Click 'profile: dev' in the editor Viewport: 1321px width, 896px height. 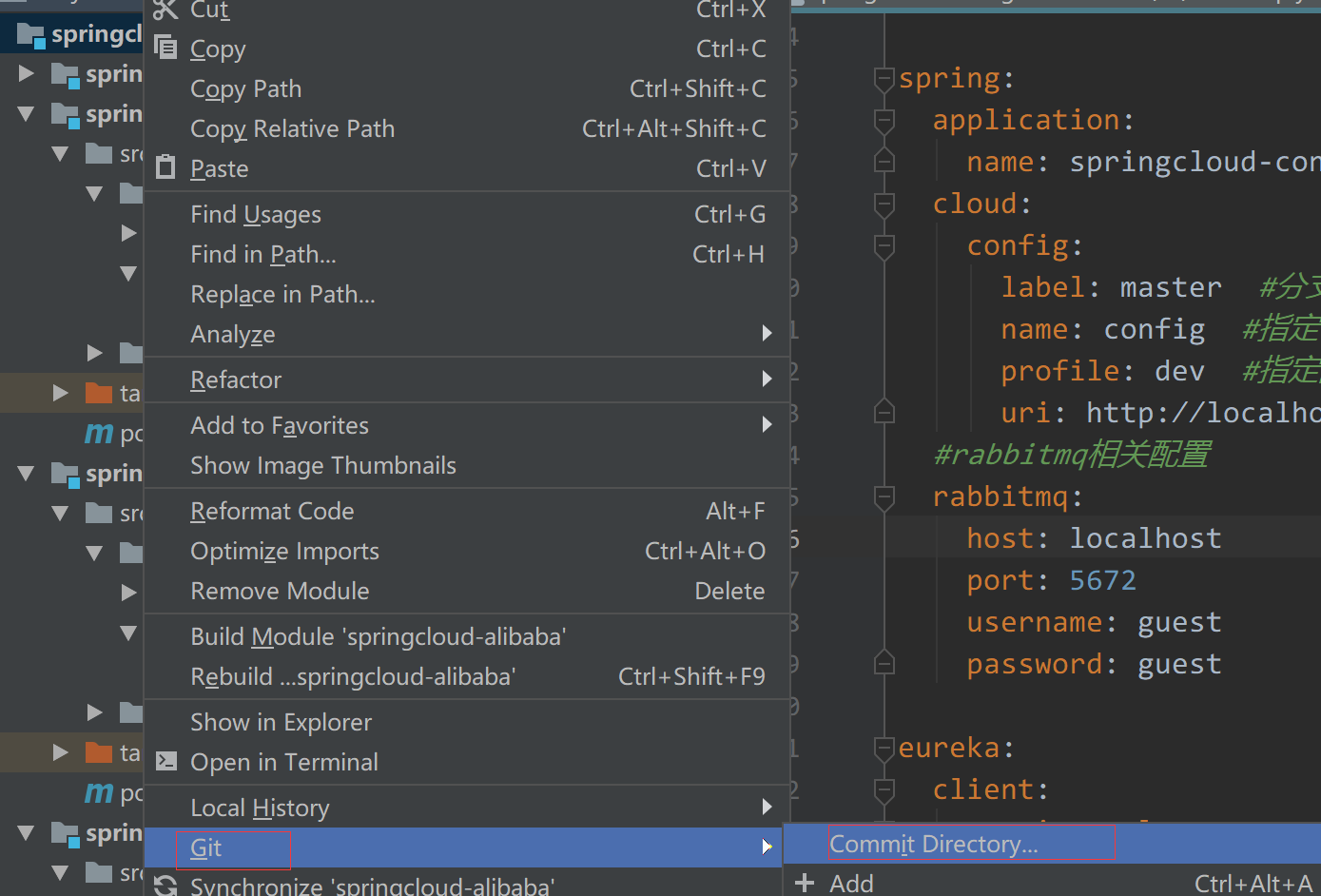1103,371
